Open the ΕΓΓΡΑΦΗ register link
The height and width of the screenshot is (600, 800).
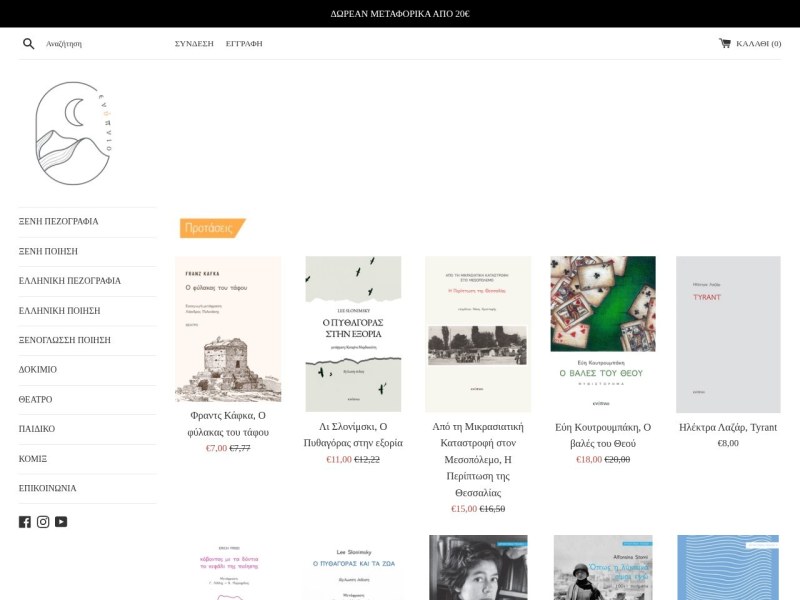244,44
